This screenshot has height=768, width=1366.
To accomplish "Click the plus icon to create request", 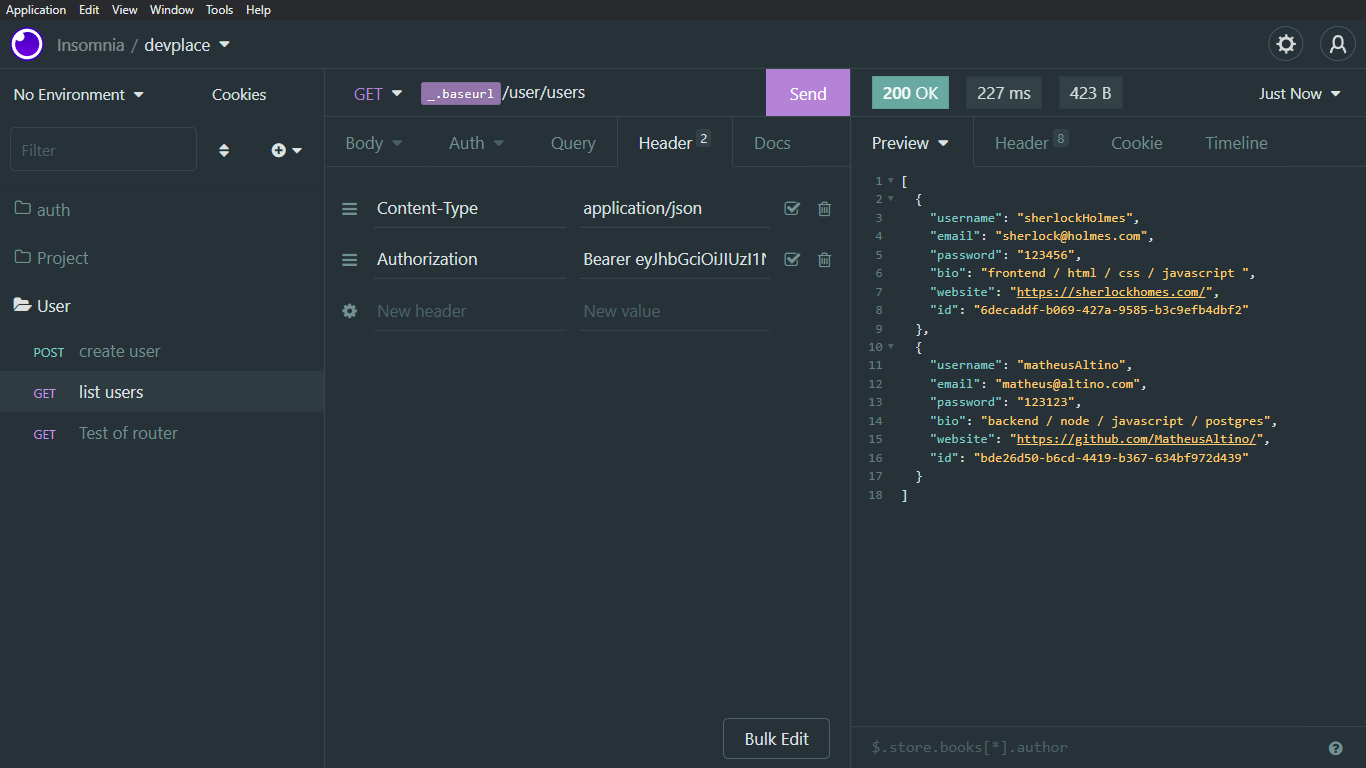I will pyautogui.click(x=286, y=150).
